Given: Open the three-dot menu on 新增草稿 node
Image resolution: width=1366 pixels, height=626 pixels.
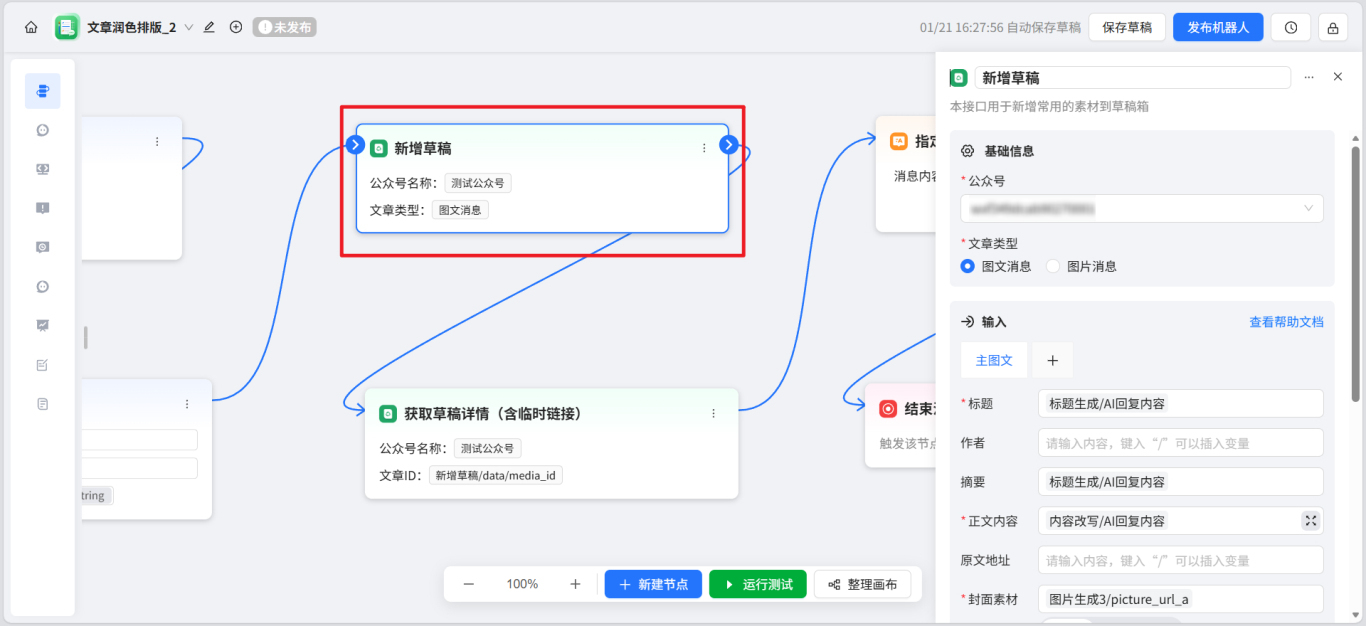Looking at the screenshot, I should click(x=703, y=147).
